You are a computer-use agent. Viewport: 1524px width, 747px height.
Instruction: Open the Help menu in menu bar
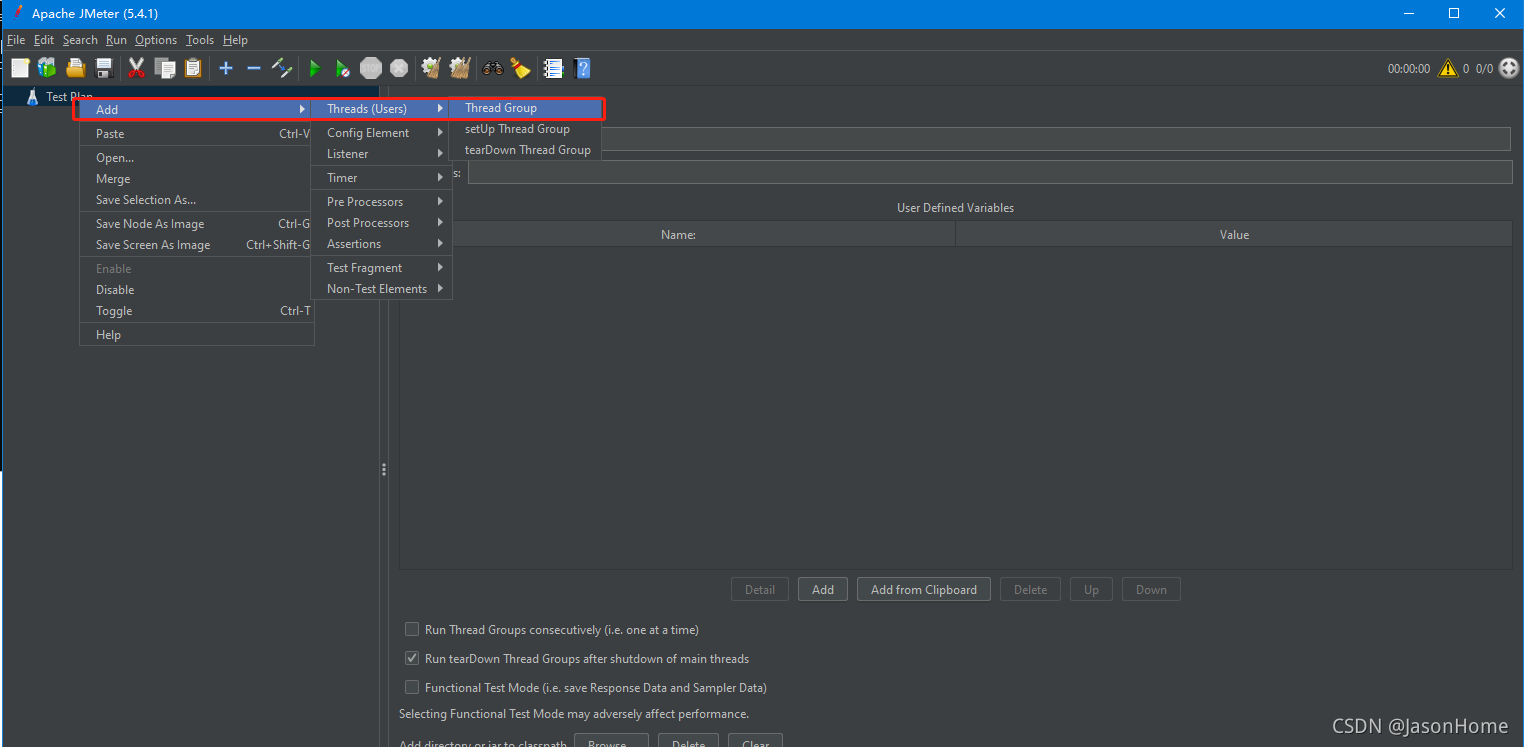[235, 40]
